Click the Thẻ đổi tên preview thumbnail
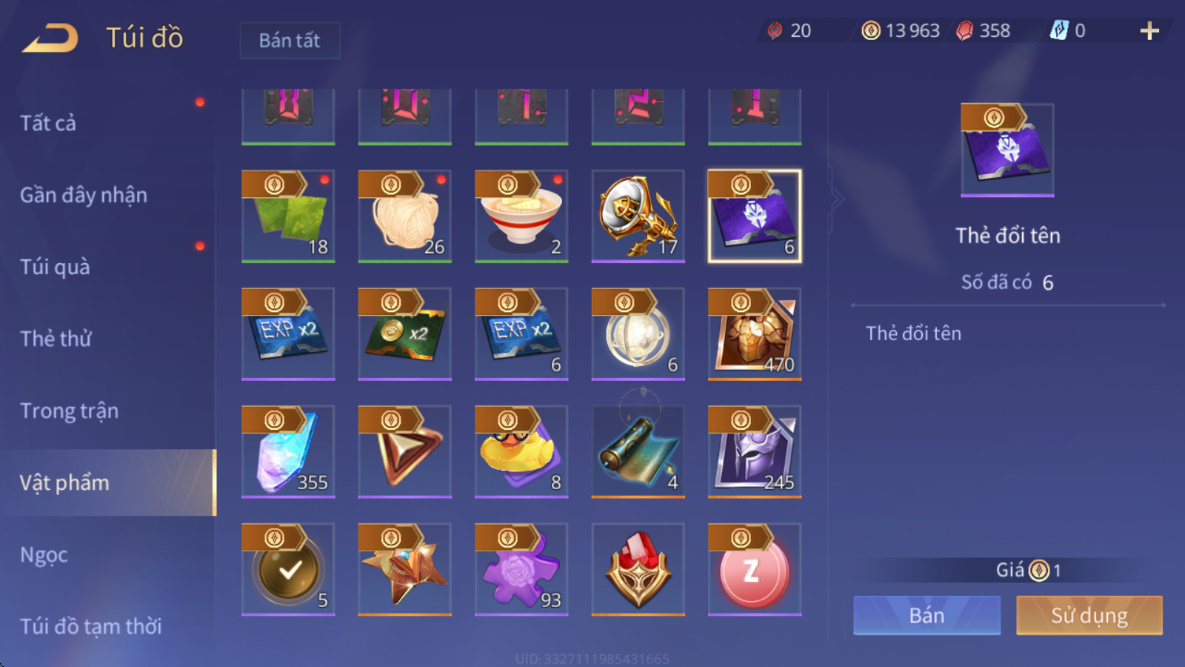 [1007, 150]
